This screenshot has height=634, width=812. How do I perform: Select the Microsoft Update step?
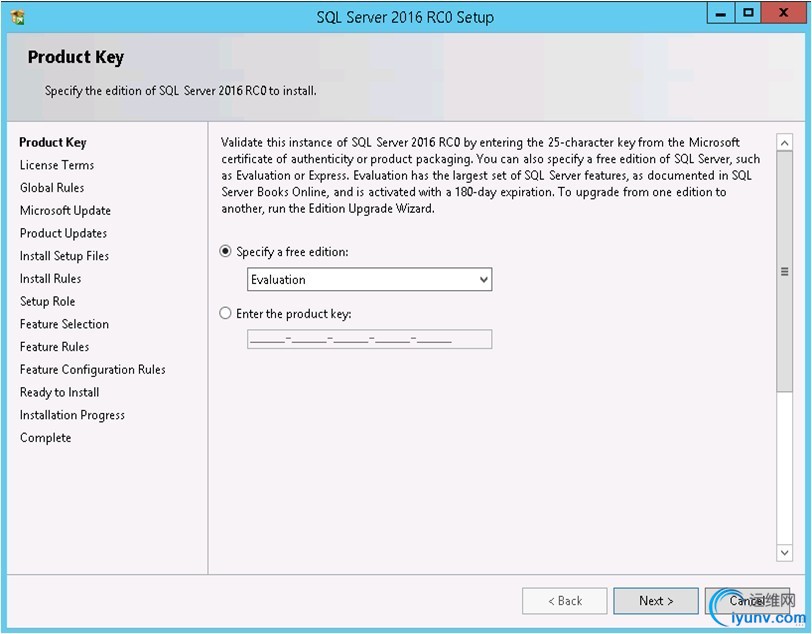(x=65, y=211)
